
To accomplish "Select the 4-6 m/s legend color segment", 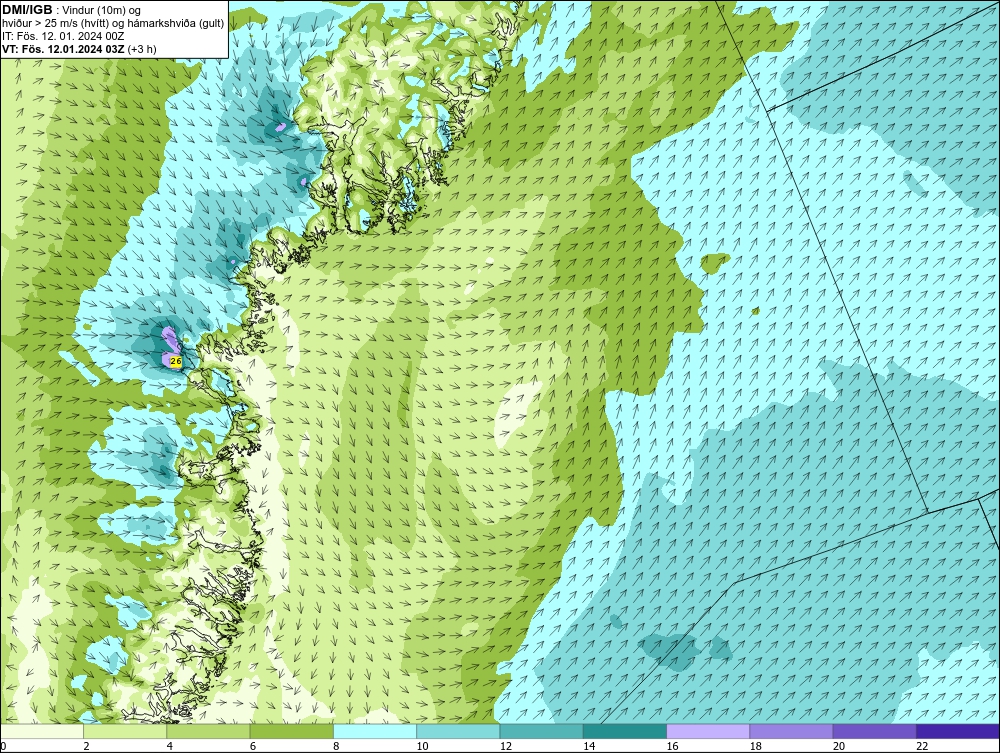I will (208, 731).
